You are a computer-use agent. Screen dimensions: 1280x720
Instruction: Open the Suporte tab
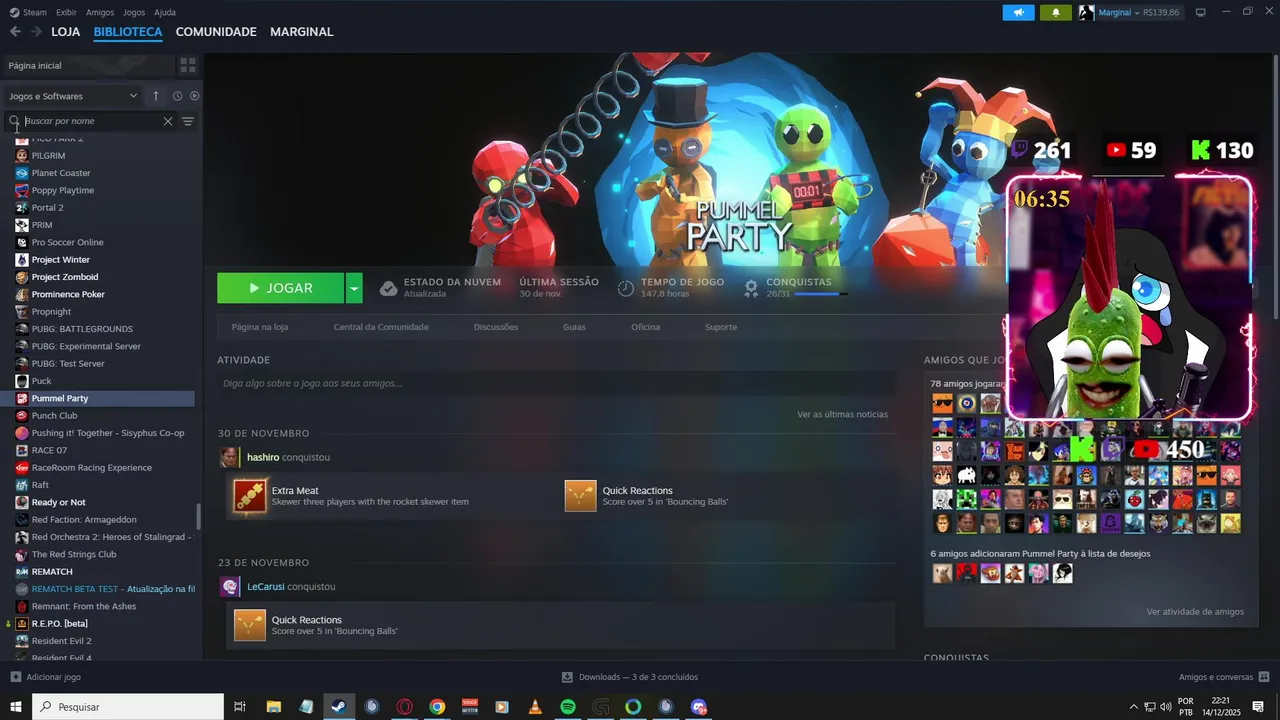[x=721, y=327]
